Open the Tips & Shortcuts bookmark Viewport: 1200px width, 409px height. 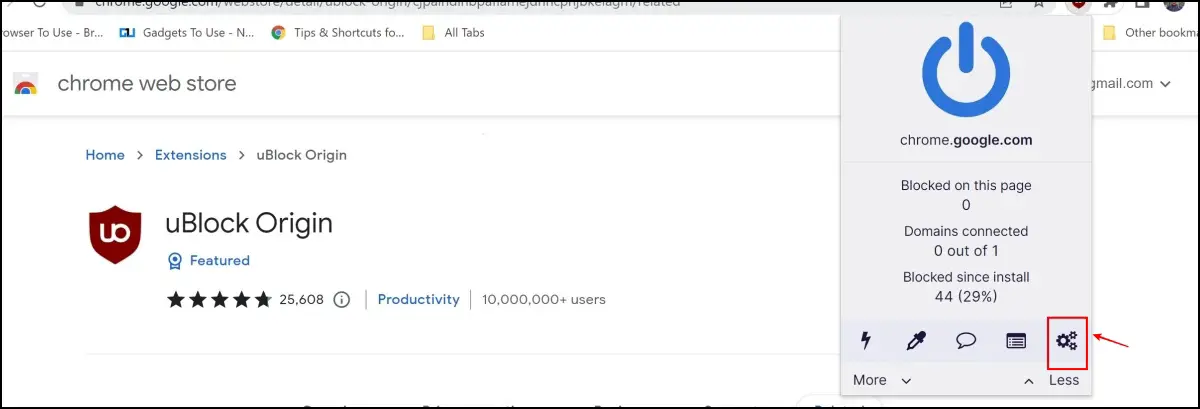[338, 32]
